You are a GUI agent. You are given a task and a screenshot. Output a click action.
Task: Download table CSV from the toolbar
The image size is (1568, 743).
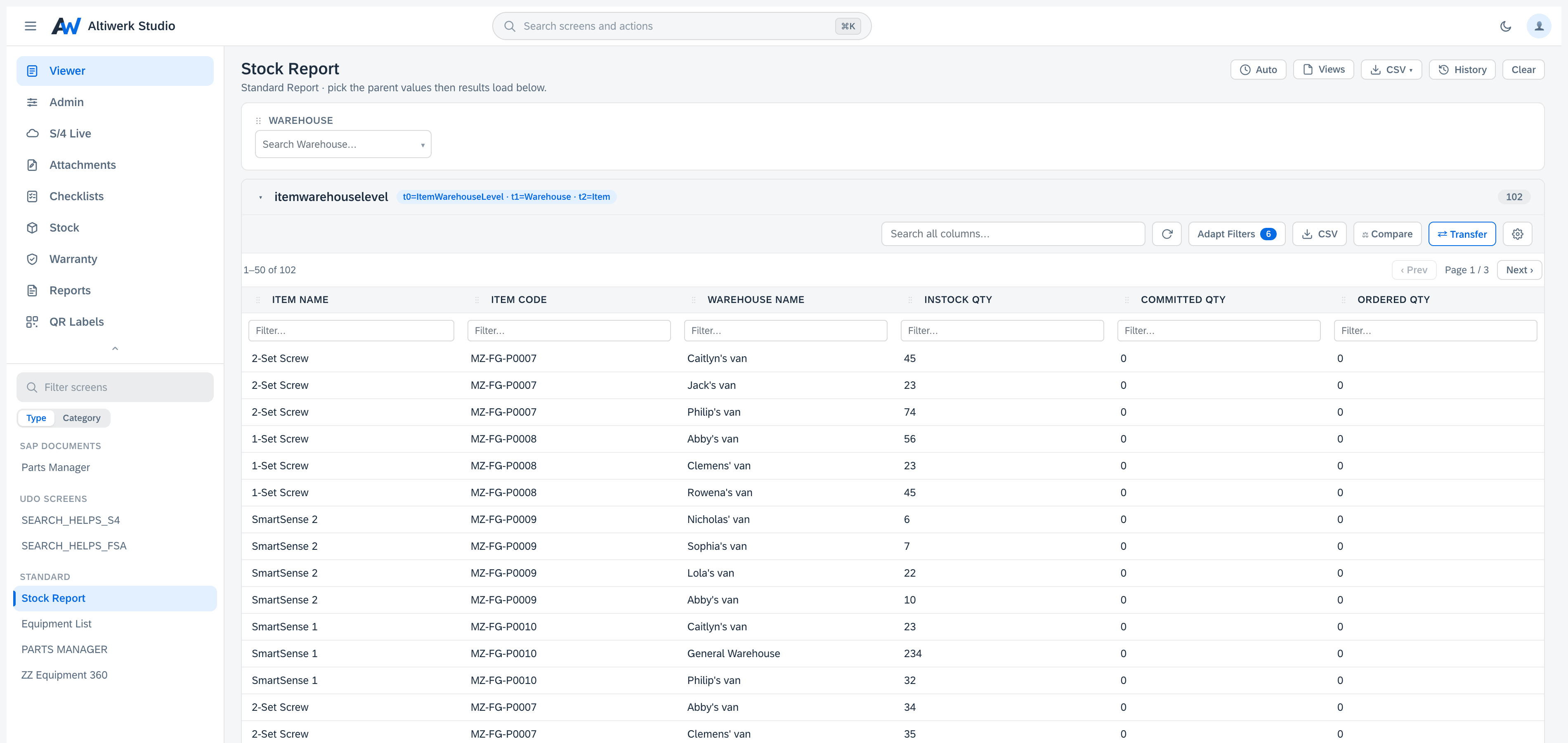(1319, 234)
